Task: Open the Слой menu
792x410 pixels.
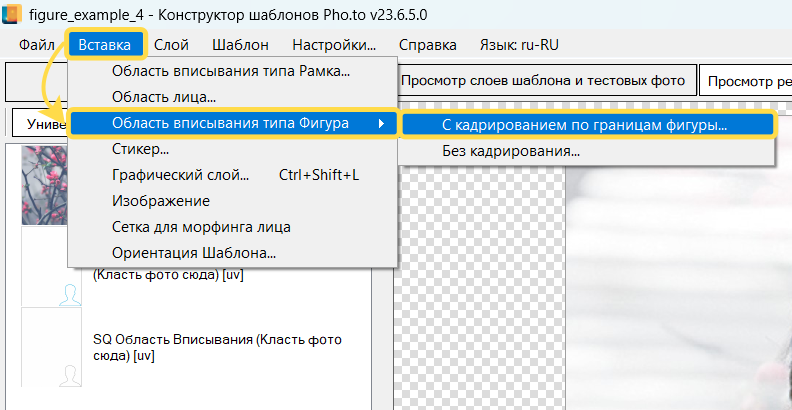Action: (172, 45)
